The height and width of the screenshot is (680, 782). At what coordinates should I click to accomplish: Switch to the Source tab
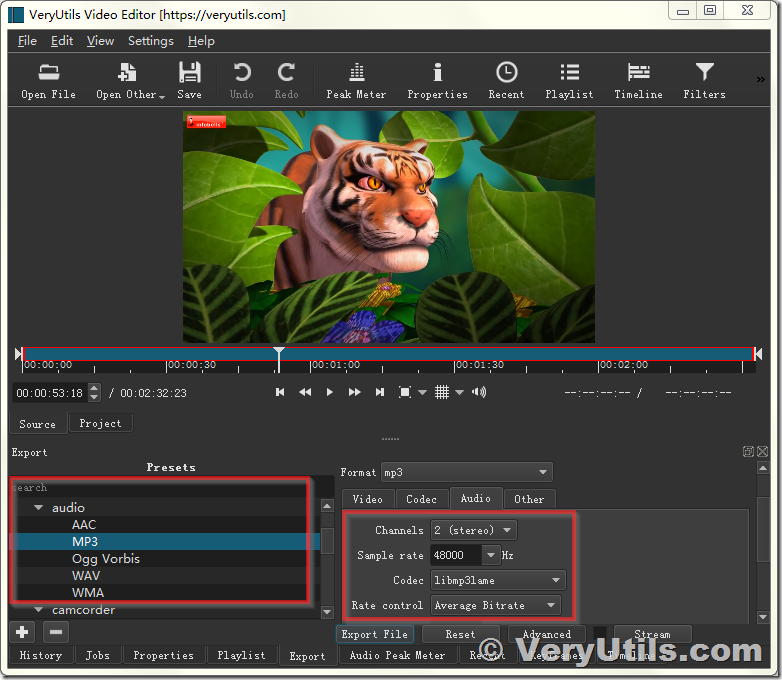(x=37, y=424)
